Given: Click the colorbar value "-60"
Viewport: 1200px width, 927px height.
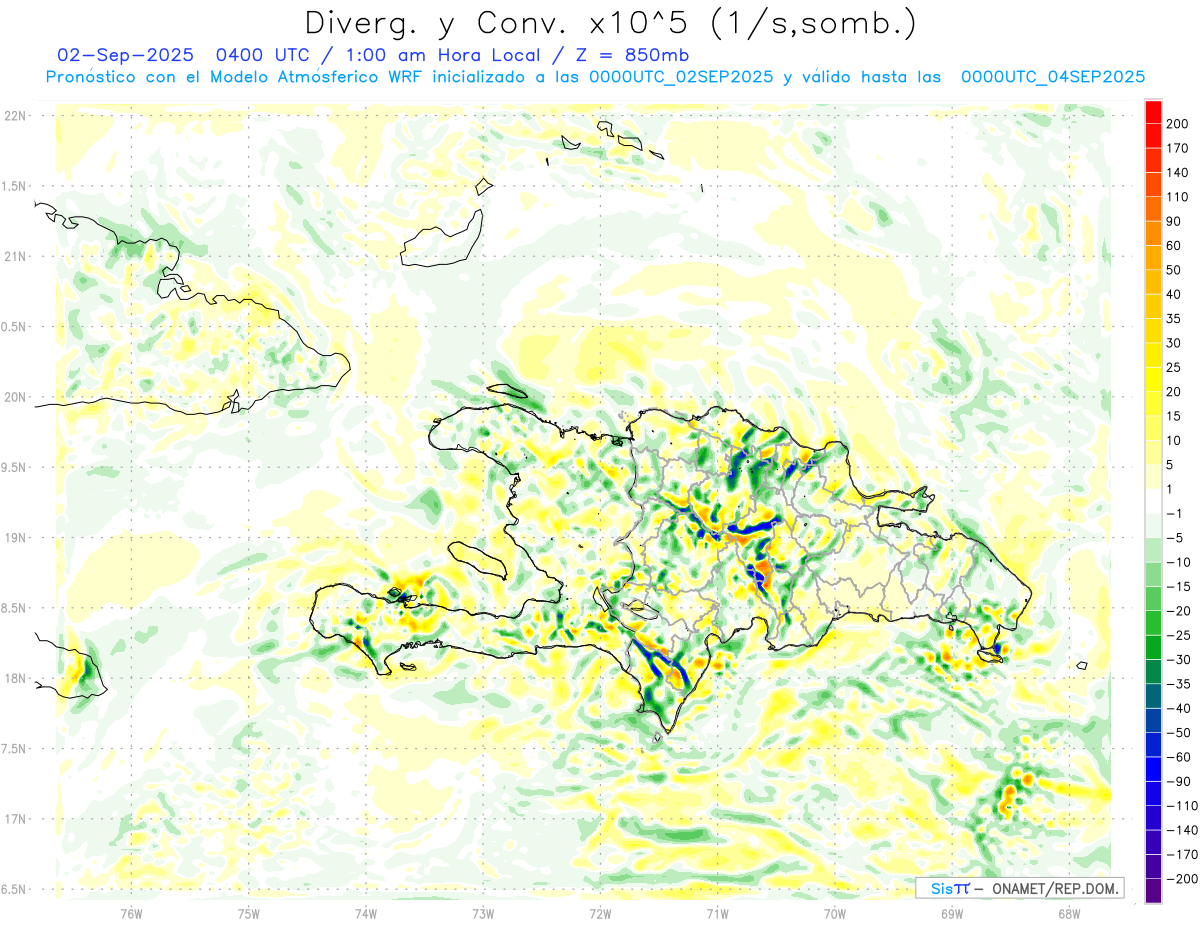Looking at the screenshot, I should click(x=1179, y=756).
